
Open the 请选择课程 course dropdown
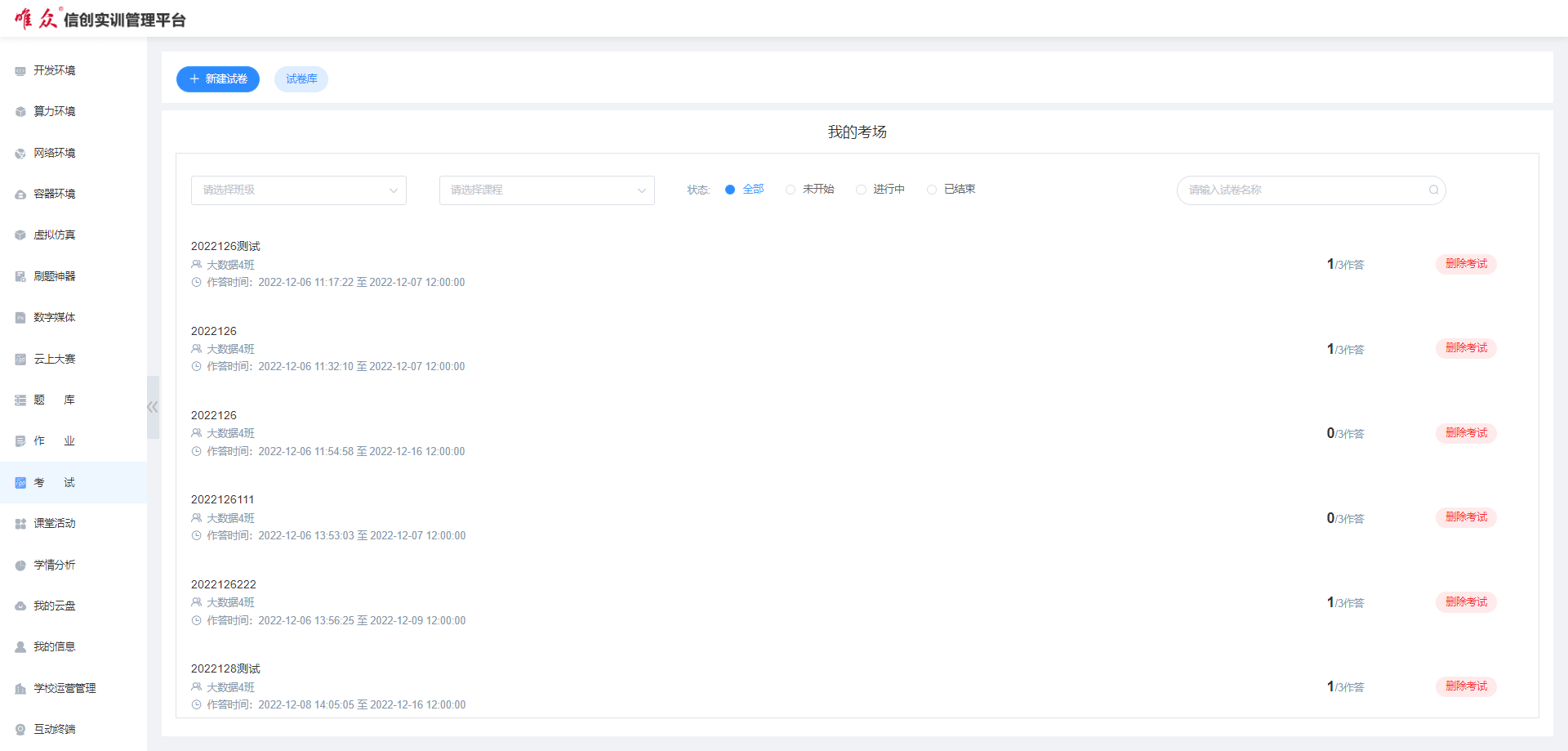point(546,190)
